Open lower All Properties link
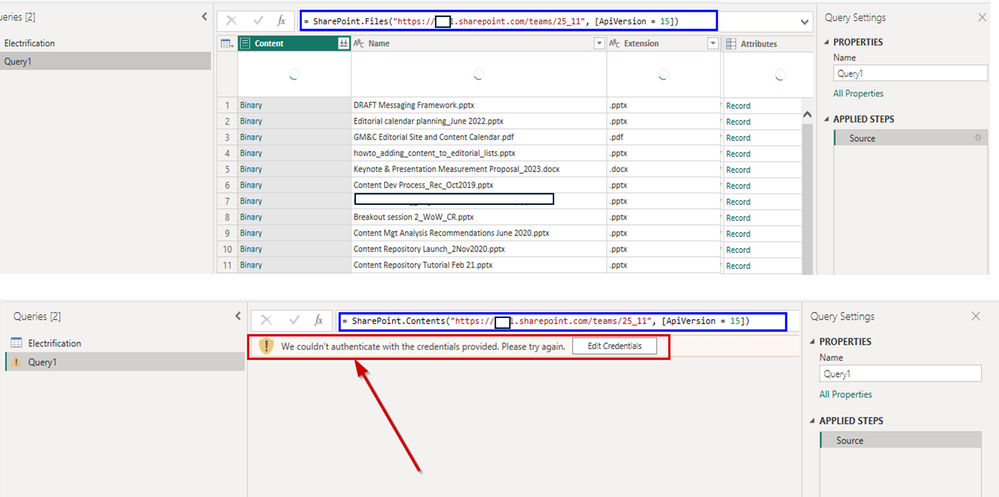999x497 pixels. pos(845,394)
